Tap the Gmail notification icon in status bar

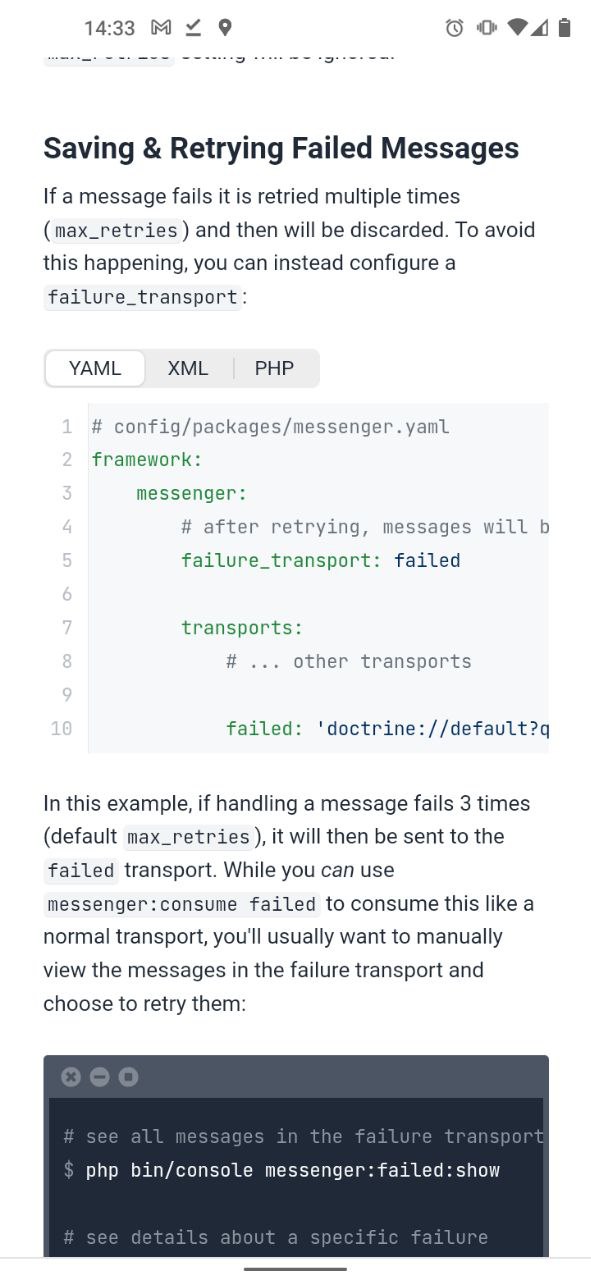point(161,27)
